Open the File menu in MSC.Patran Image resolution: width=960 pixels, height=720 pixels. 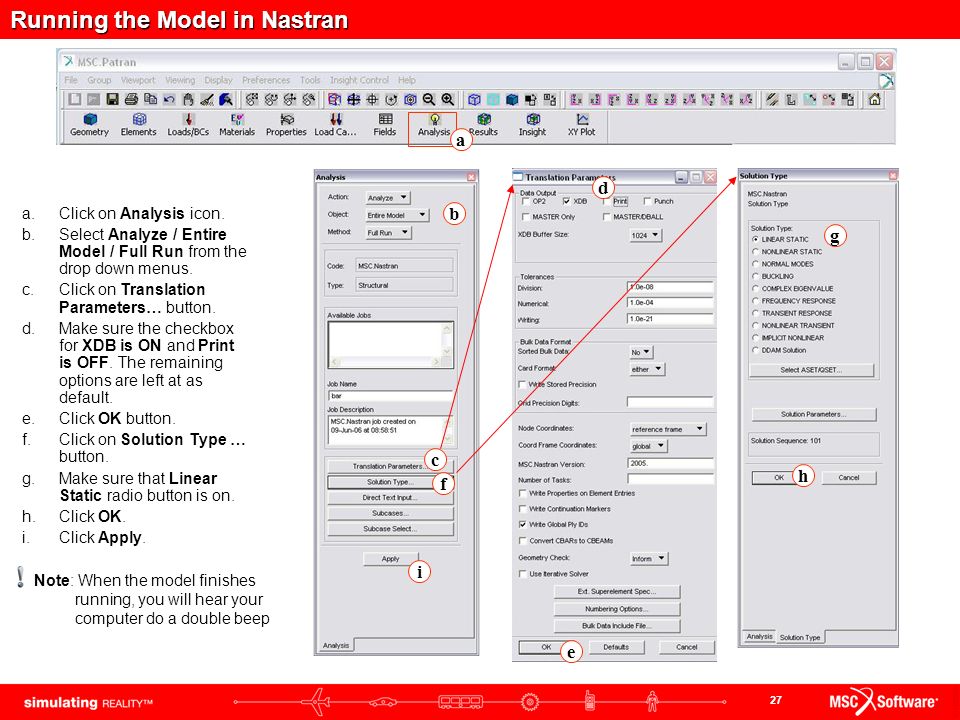point(71,80)
